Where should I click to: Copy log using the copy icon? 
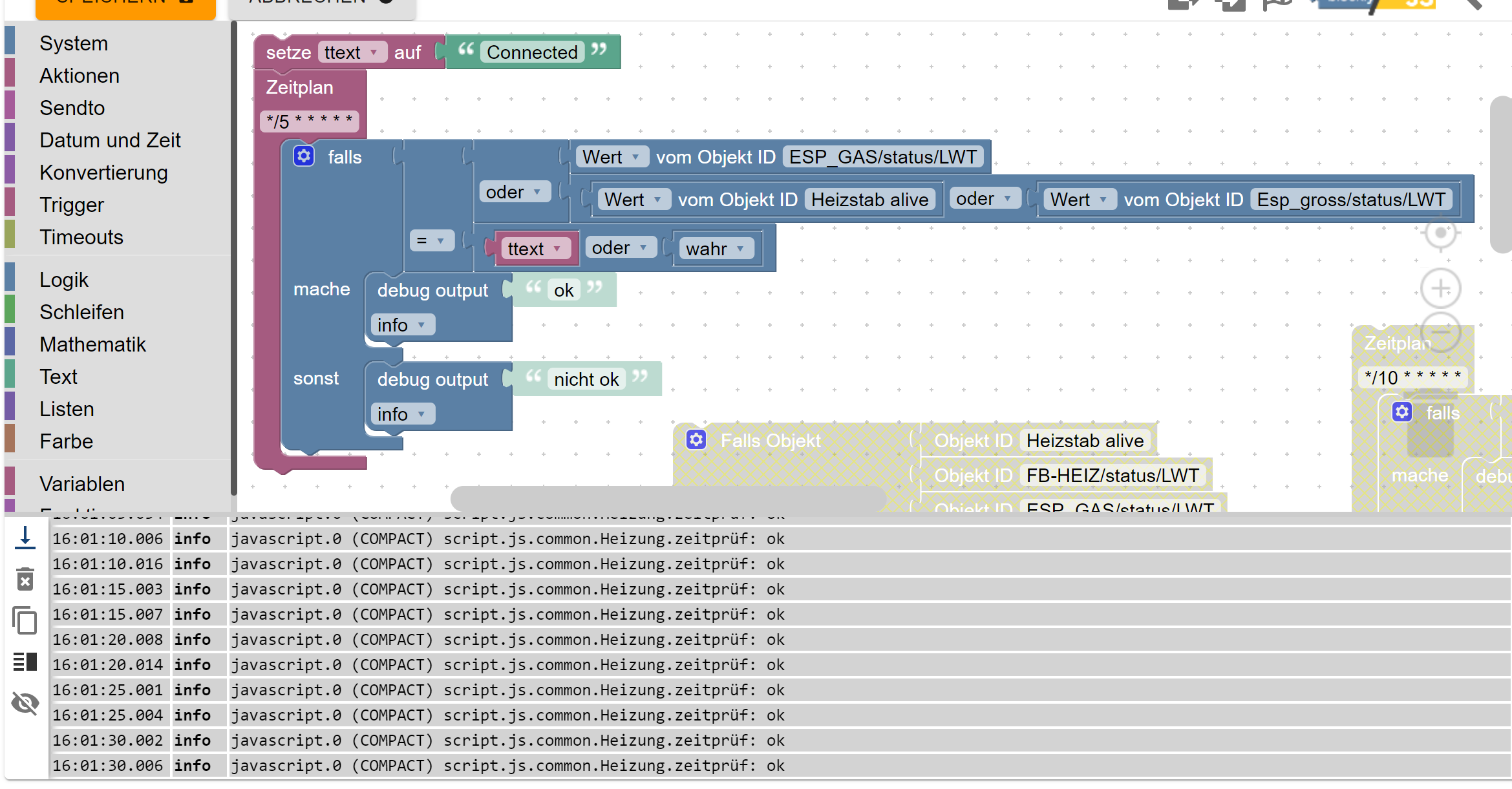(25, 620)
